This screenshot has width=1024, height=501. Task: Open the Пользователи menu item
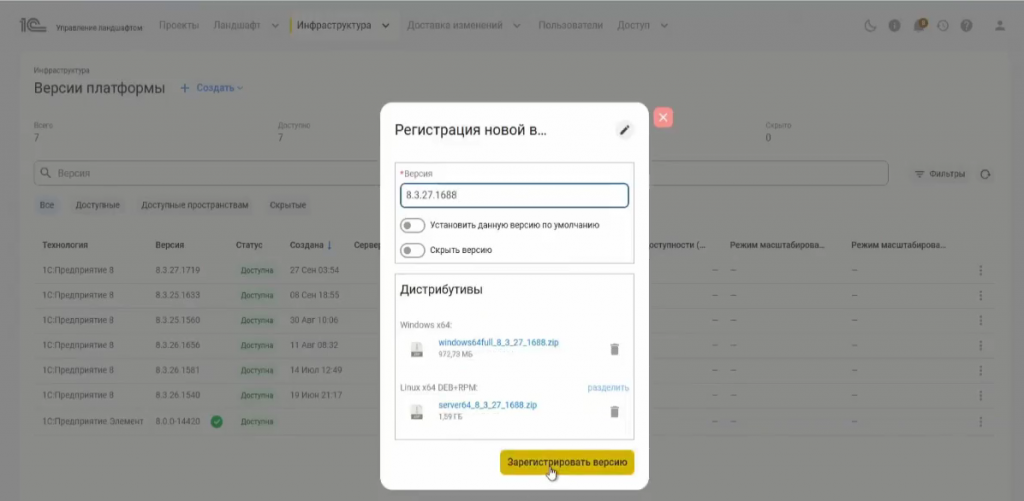click(570, 25)
